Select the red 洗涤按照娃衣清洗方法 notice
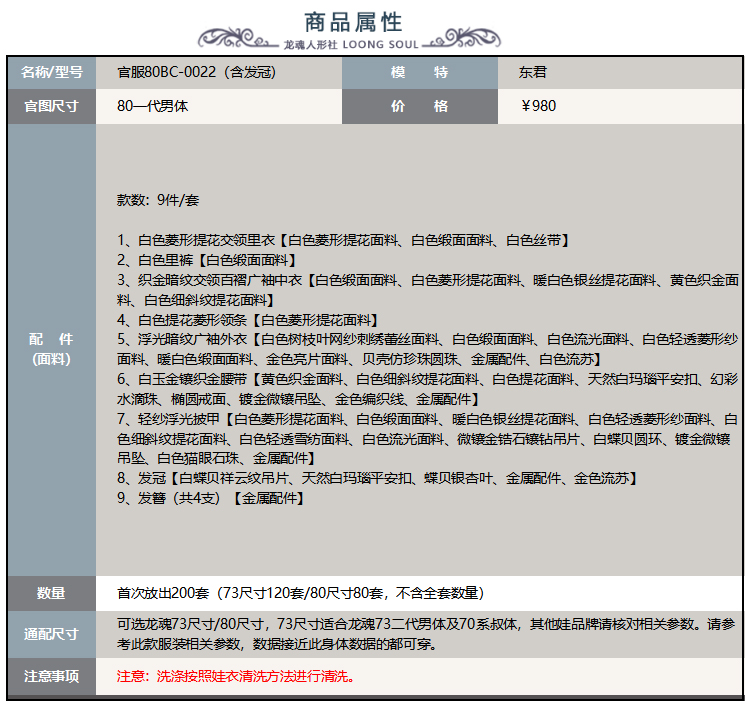This screenshot has width=750, height=709. point(236,676)
